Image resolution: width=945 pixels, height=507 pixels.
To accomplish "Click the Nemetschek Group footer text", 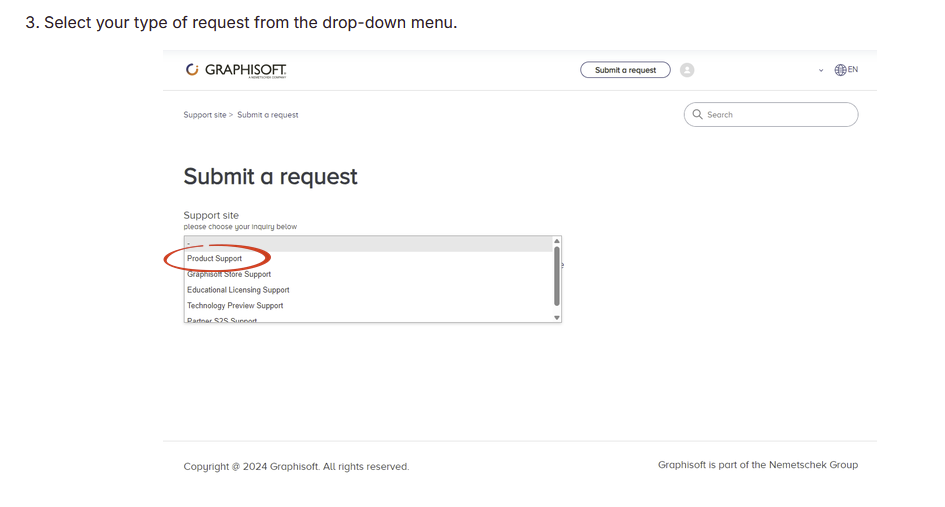I will coord(758,465).
